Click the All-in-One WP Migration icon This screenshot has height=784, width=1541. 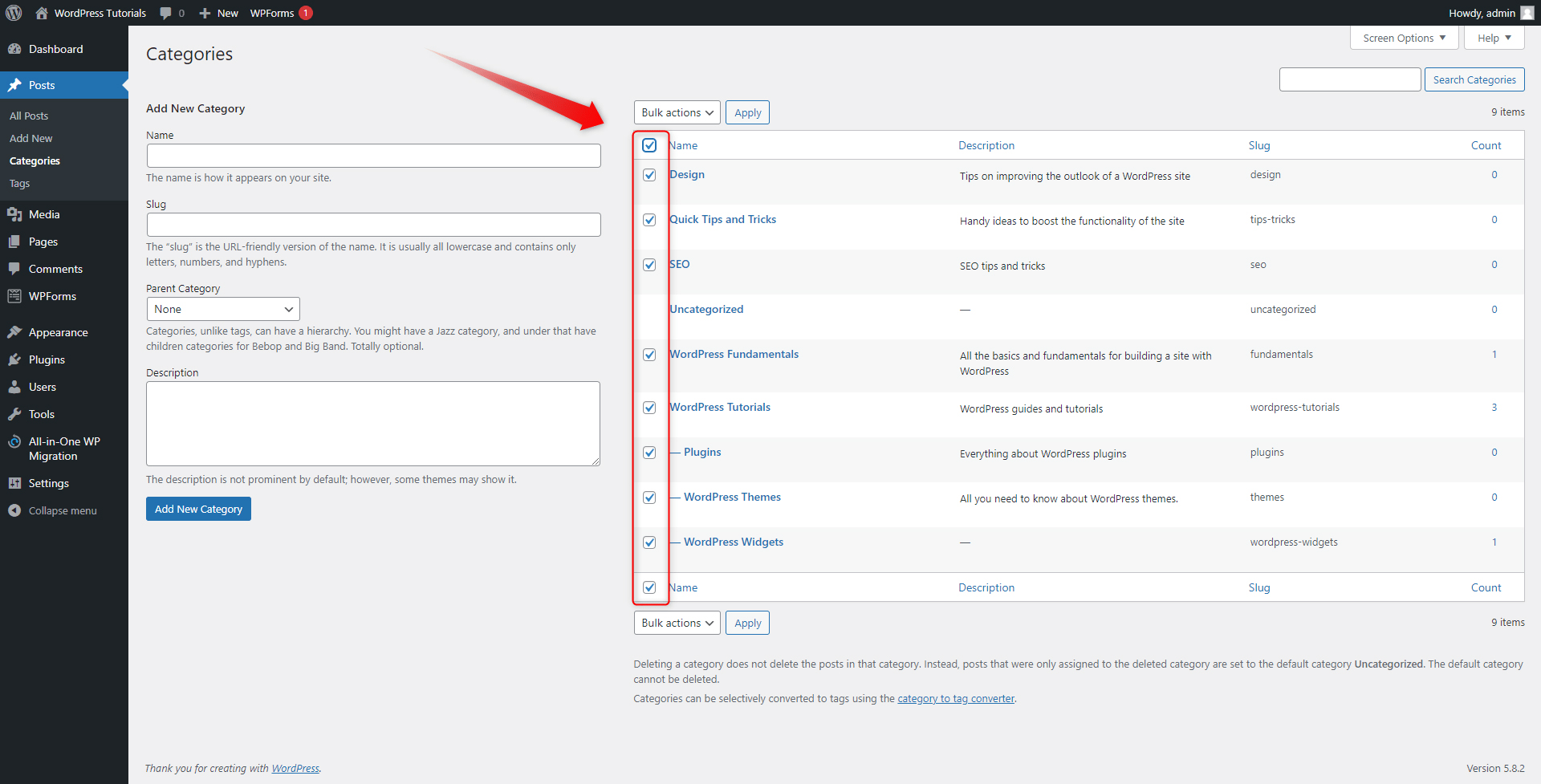(14, 441)
